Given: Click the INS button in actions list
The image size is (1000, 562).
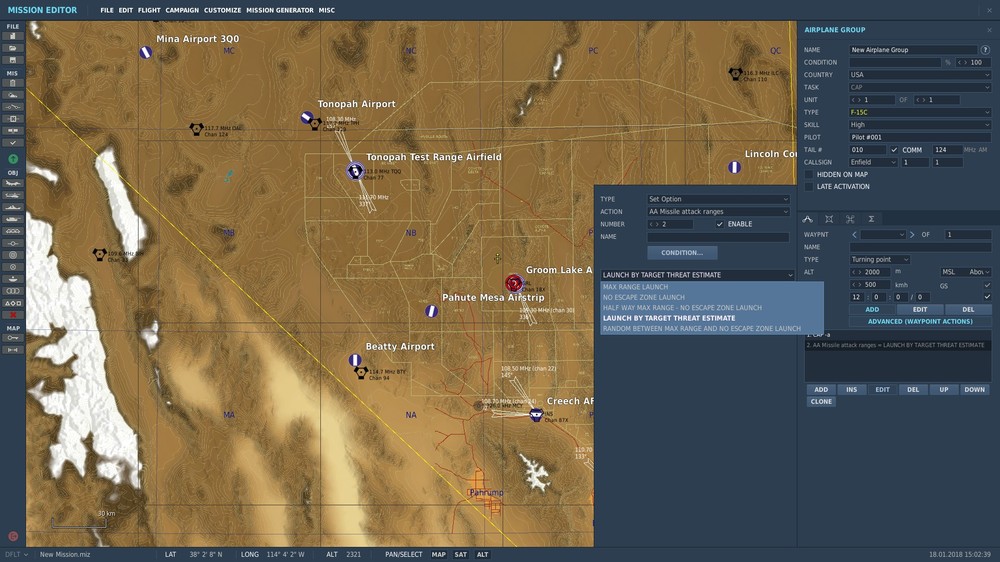Looking at the screenshot, I should (x=851, y=390).
